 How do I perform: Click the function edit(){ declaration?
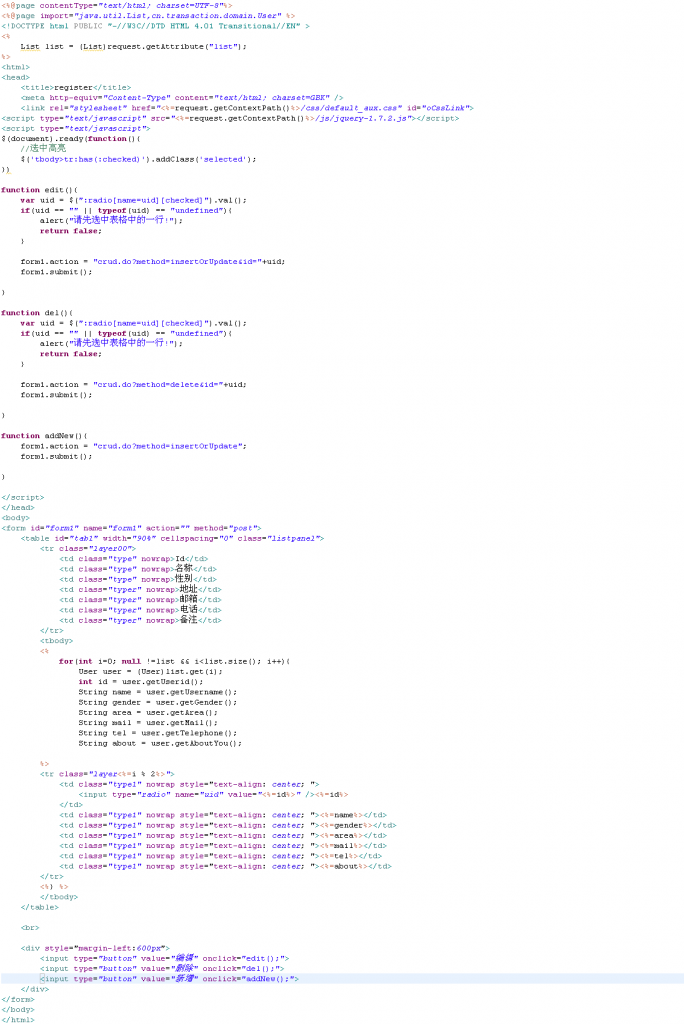(39, 189)
